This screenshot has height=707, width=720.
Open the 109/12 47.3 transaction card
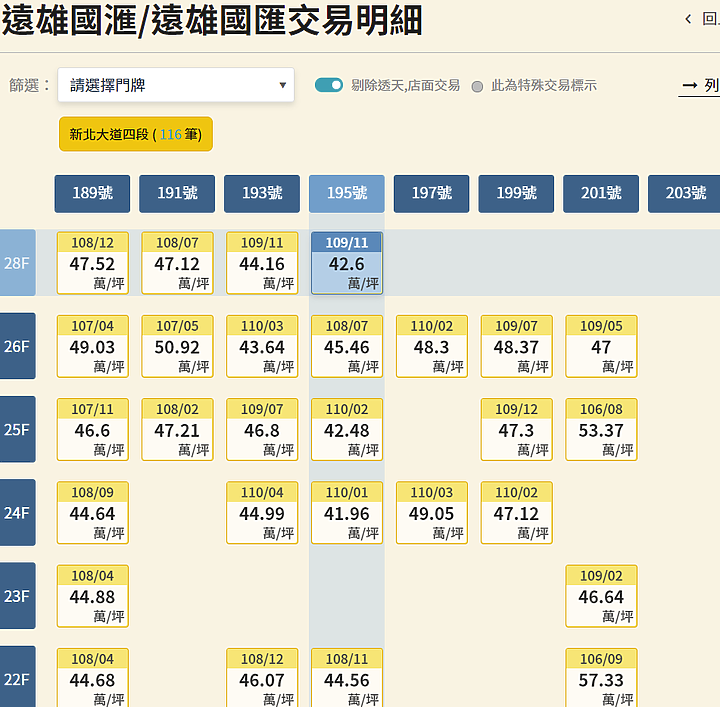[x=517, y=429]
